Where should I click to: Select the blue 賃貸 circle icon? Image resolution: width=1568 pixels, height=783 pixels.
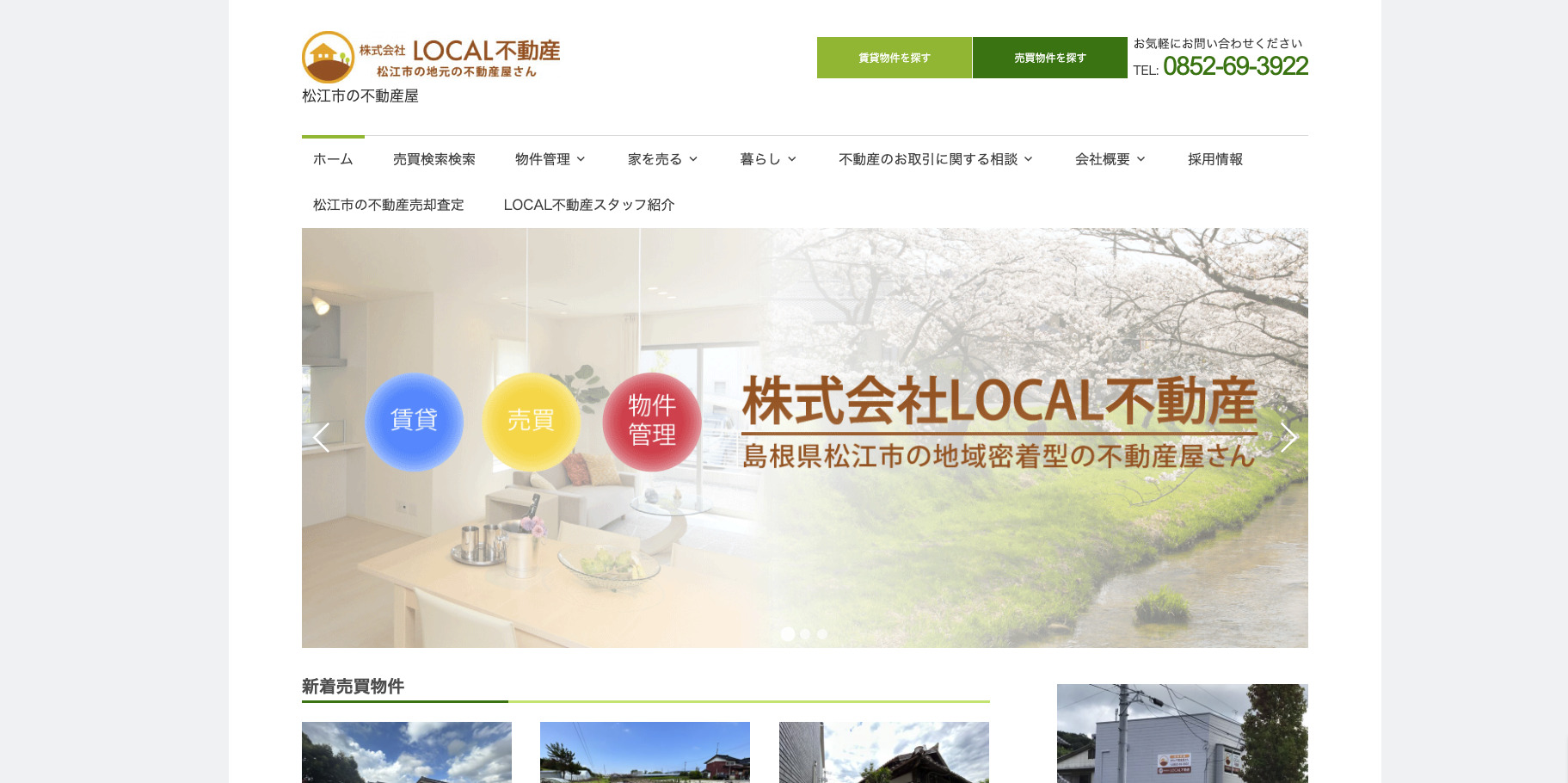[414, 422]
